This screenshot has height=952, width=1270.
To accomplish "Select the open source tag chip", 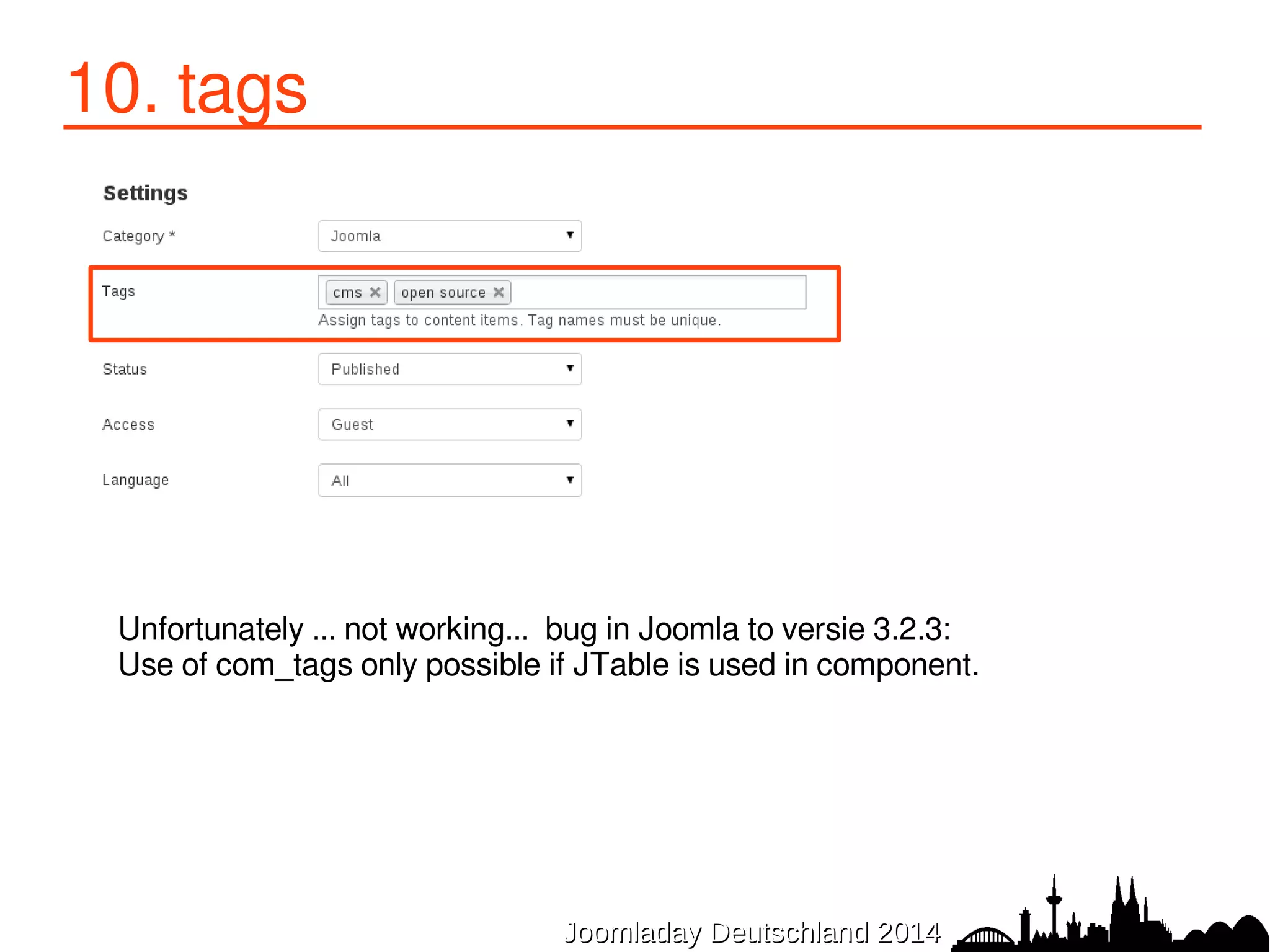I will point(452,292).
